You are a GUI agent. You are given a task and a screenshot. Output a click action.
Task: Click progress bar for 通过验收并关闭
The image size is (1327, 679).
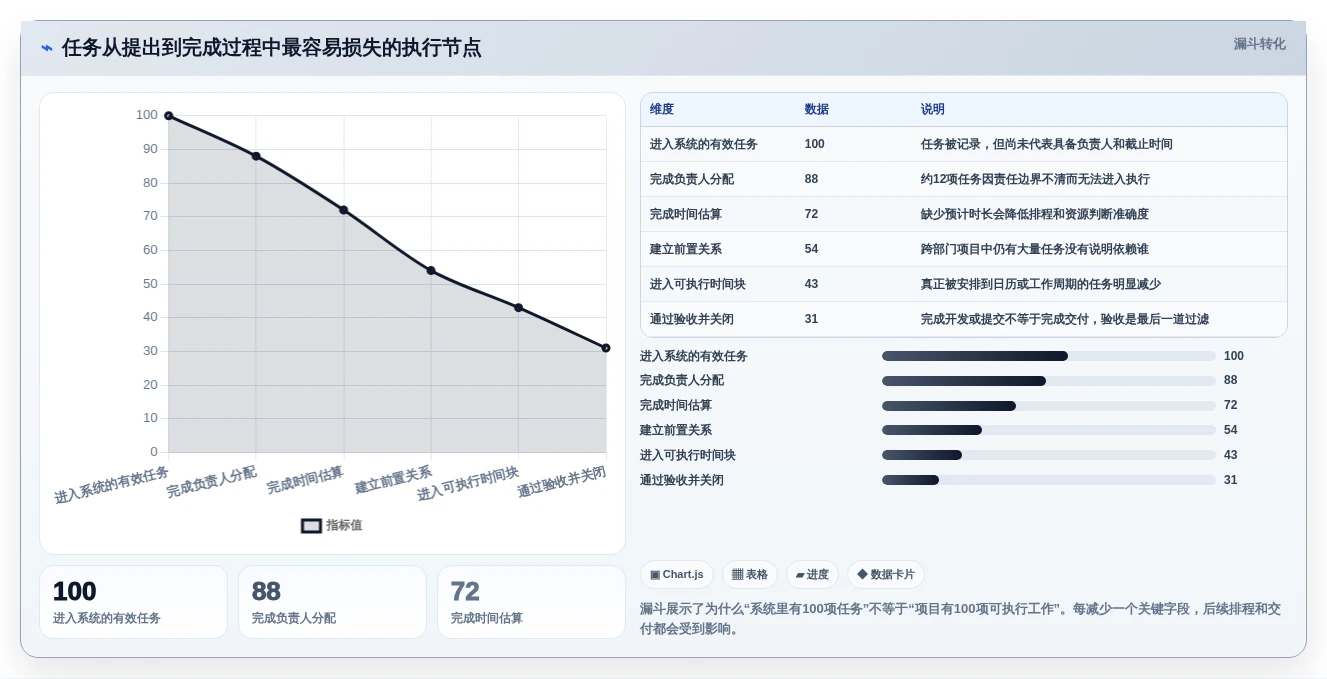point(1049,480)
